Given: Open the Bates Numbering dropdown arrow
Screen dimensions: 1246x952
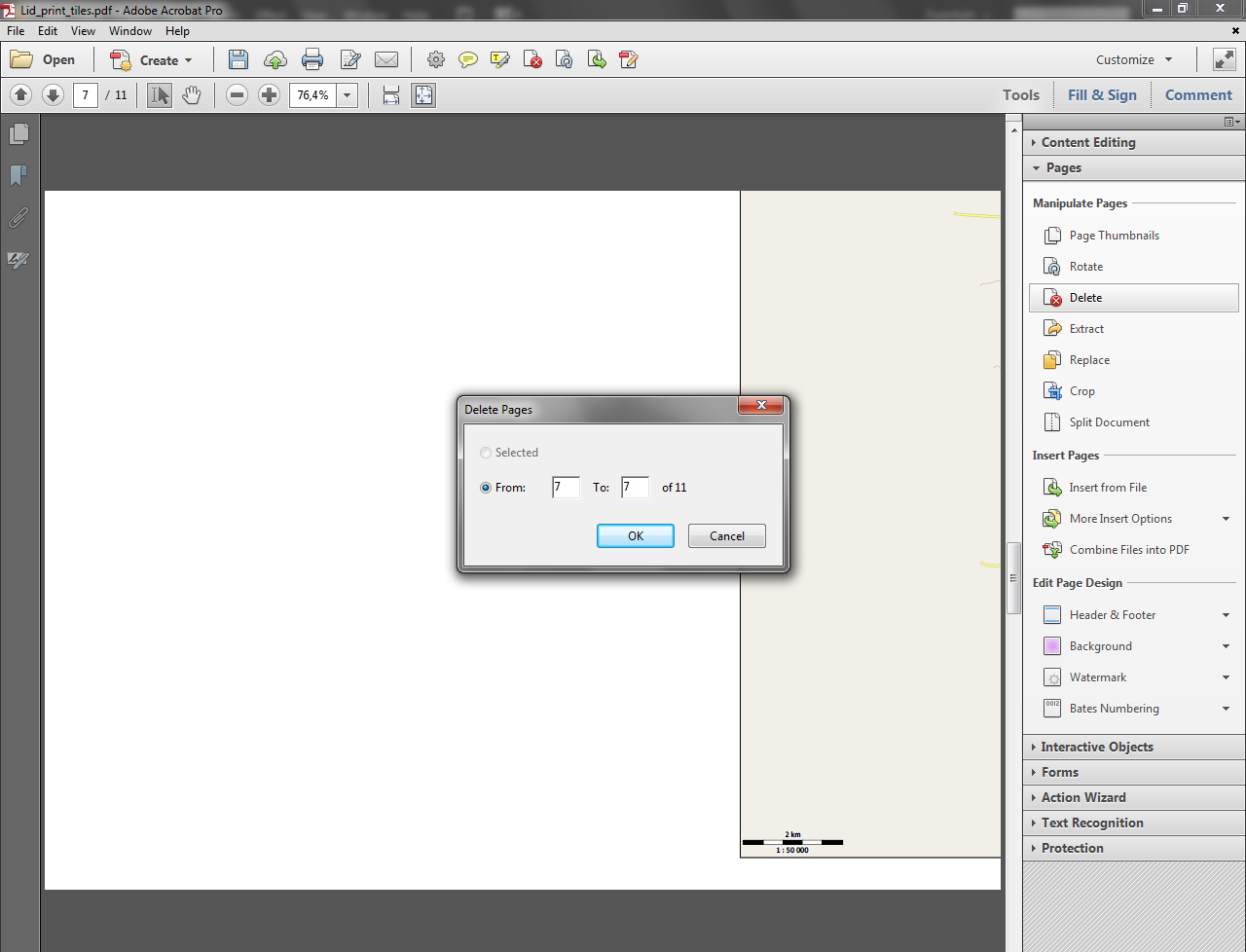Looking at the screenshot, I should pos(1227,709).
